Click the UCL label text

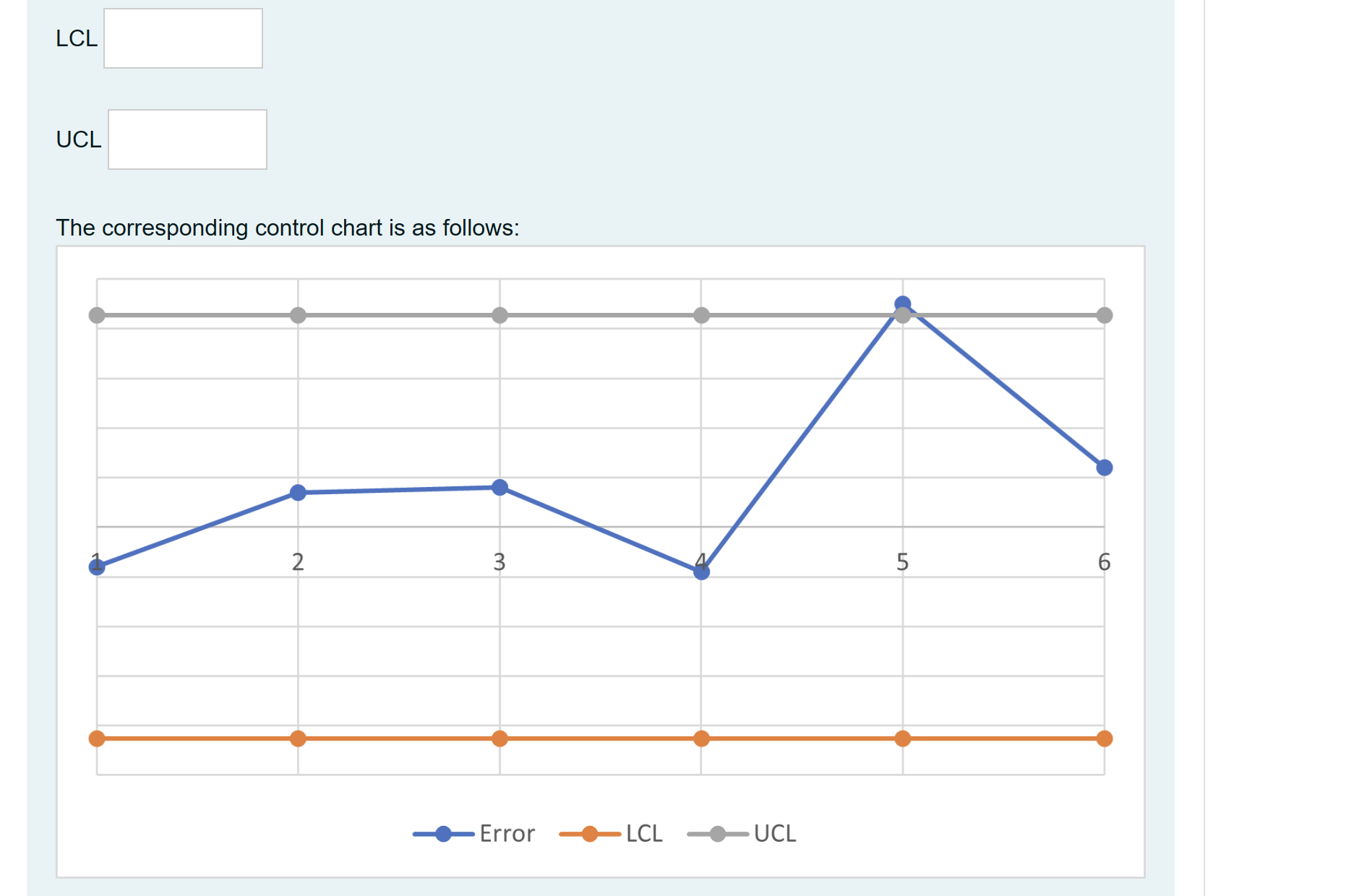coord(78,140)
